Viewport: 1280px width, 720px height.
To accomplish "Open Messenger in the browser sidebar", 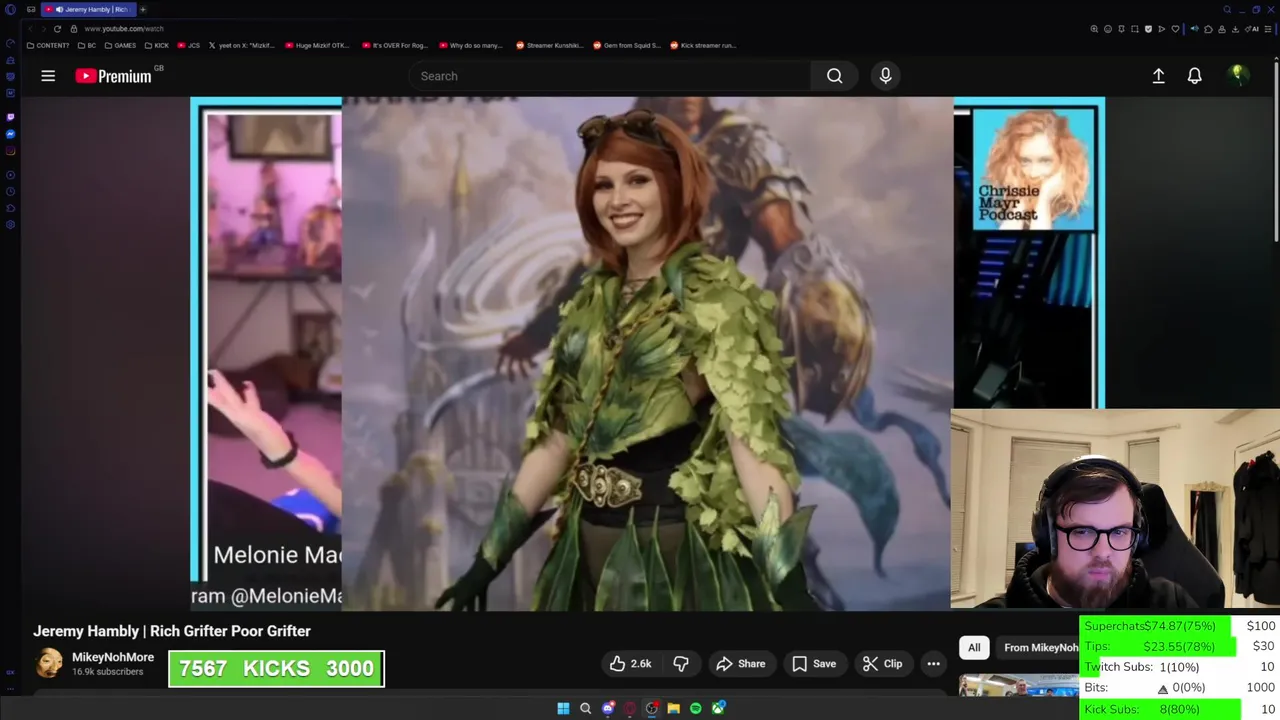I will coord(10,134).
